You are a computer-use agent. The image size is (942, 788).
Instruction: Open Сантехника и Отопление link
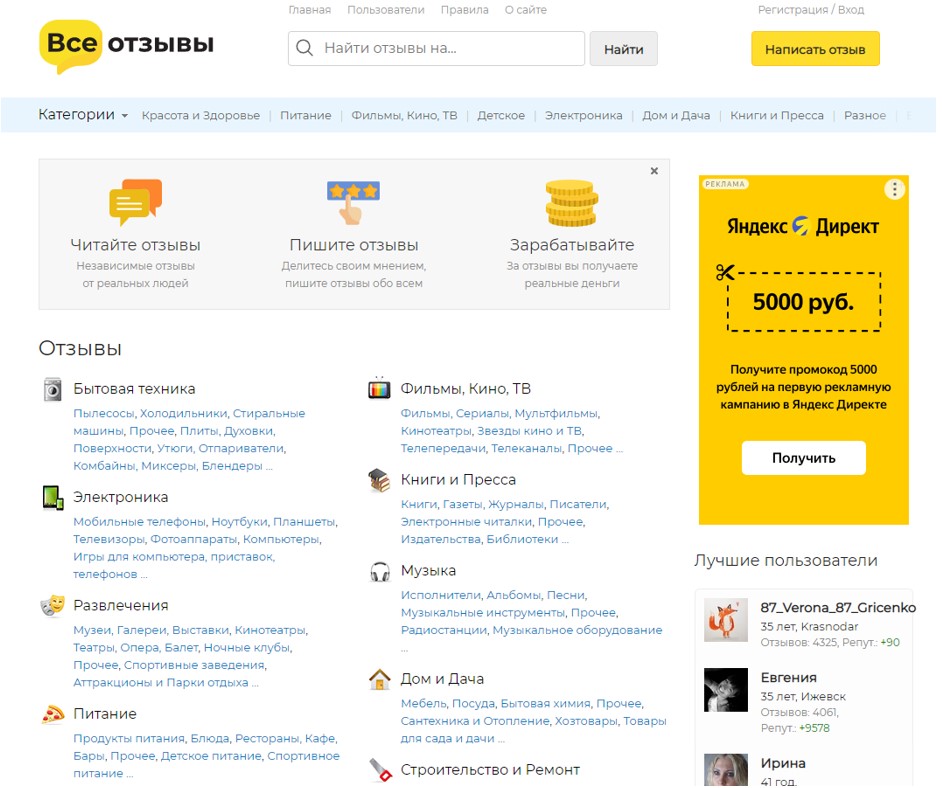click(x=474, y=721)
